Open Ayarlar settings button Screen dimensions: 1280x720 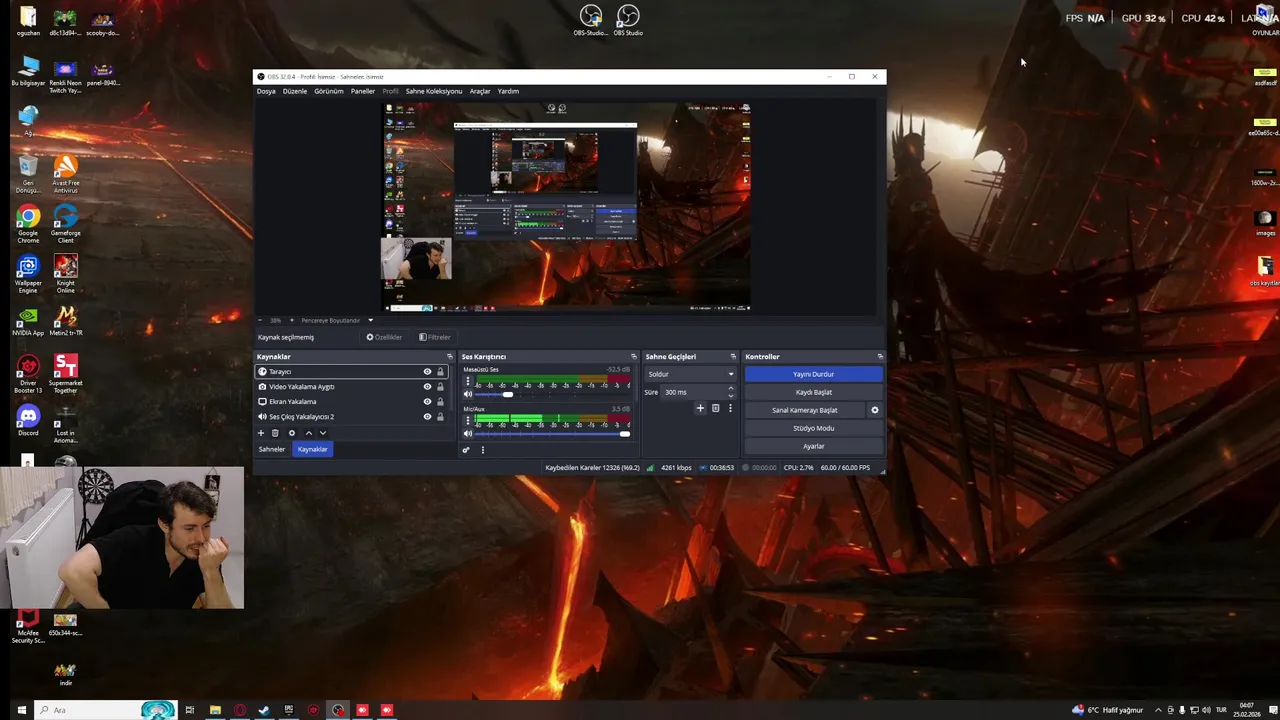click(814, 446)
